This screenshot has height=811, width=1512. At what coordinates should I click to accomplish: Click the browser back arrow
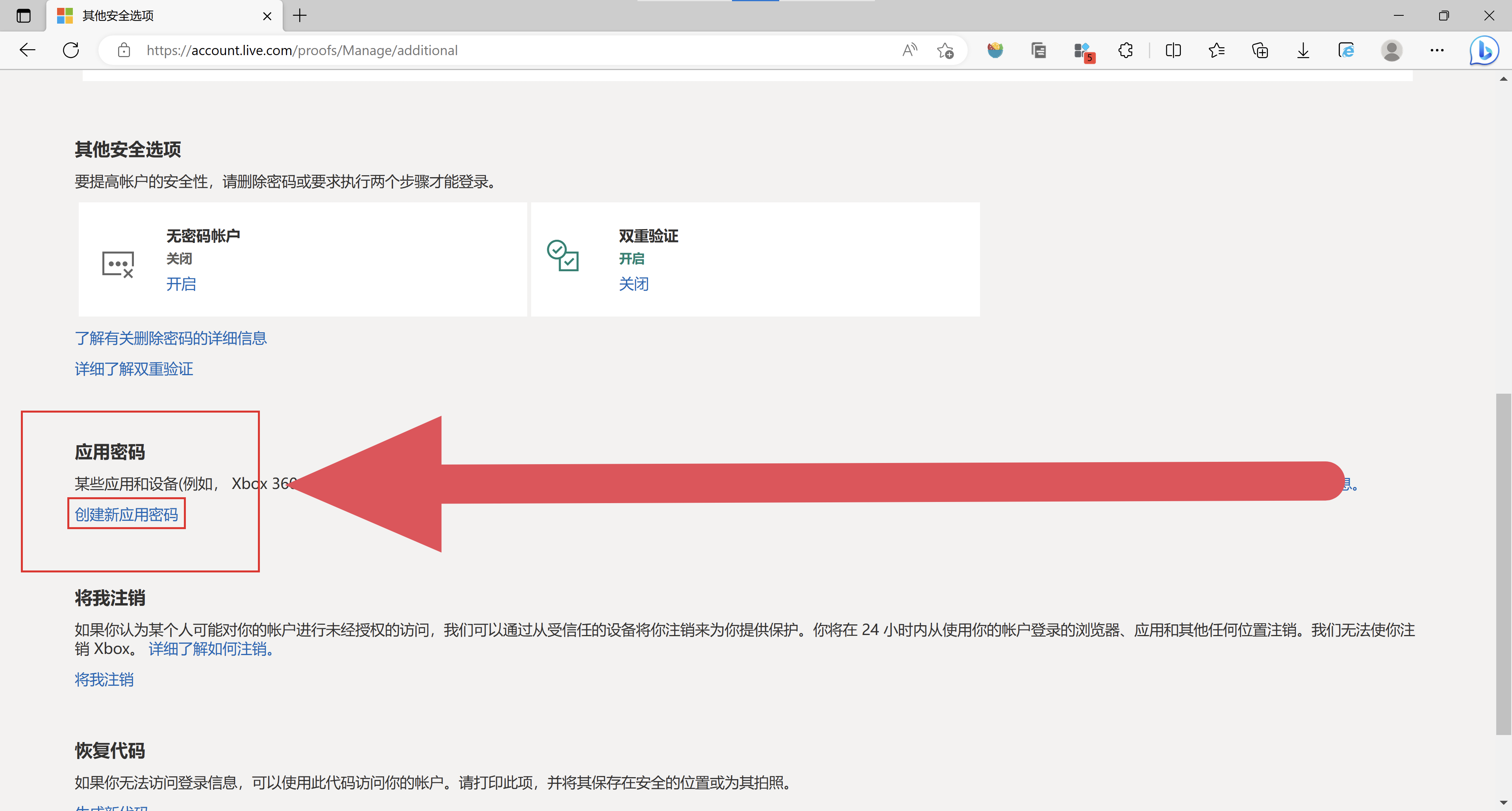(27, 50)
